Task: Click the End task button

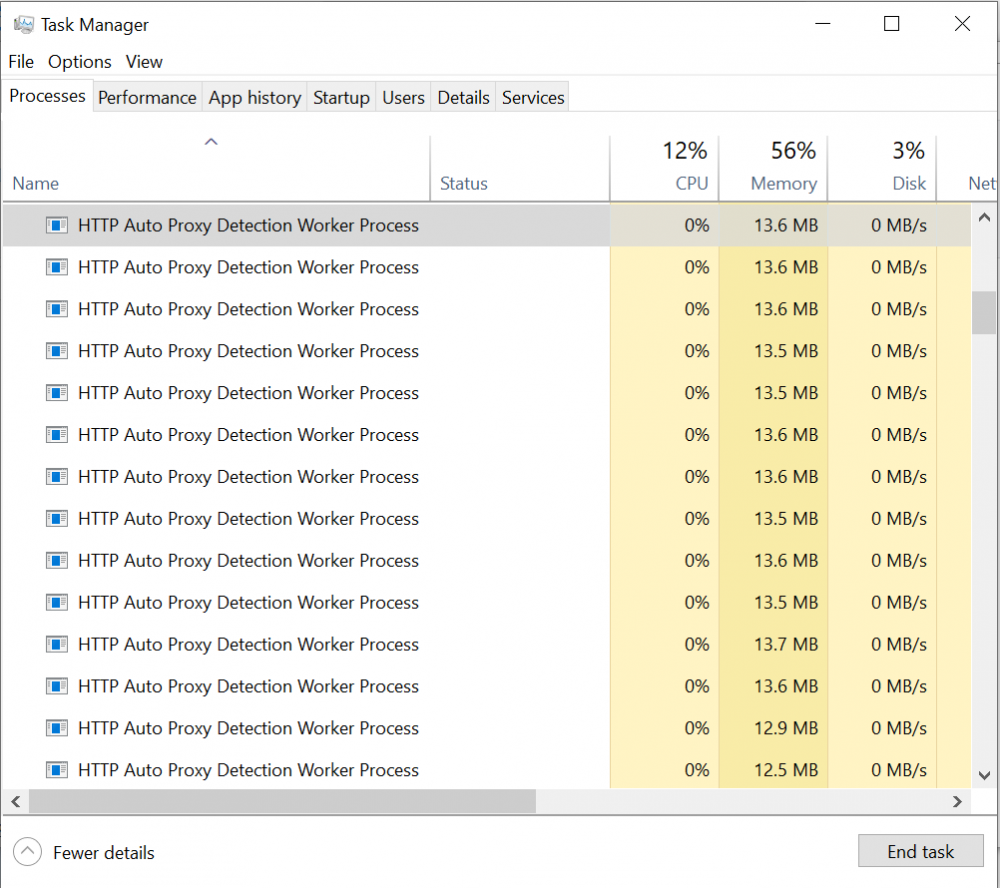Action: pos(920,852)
